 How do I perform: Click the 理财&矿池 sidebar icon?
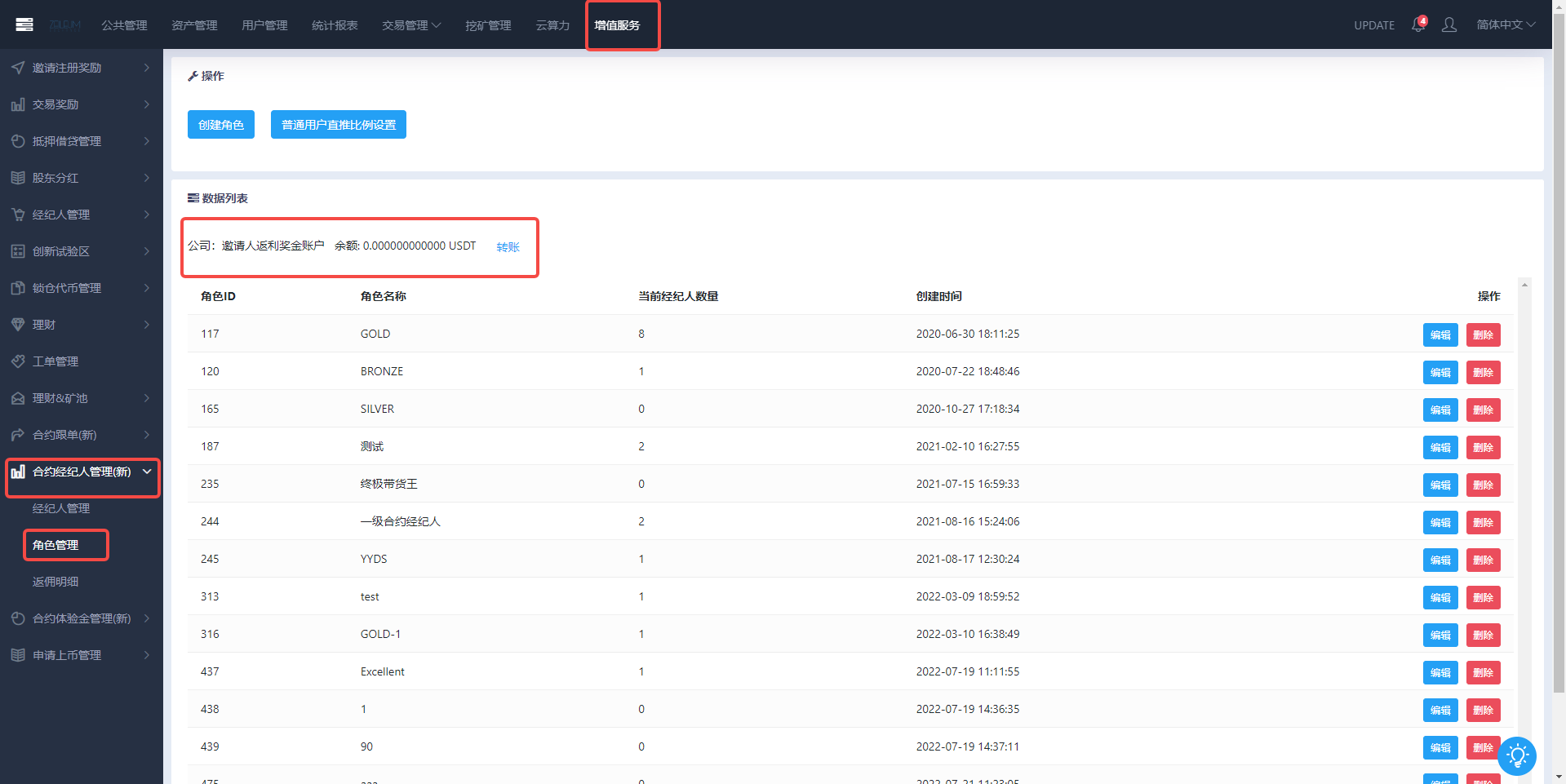(x=18, y=398)
